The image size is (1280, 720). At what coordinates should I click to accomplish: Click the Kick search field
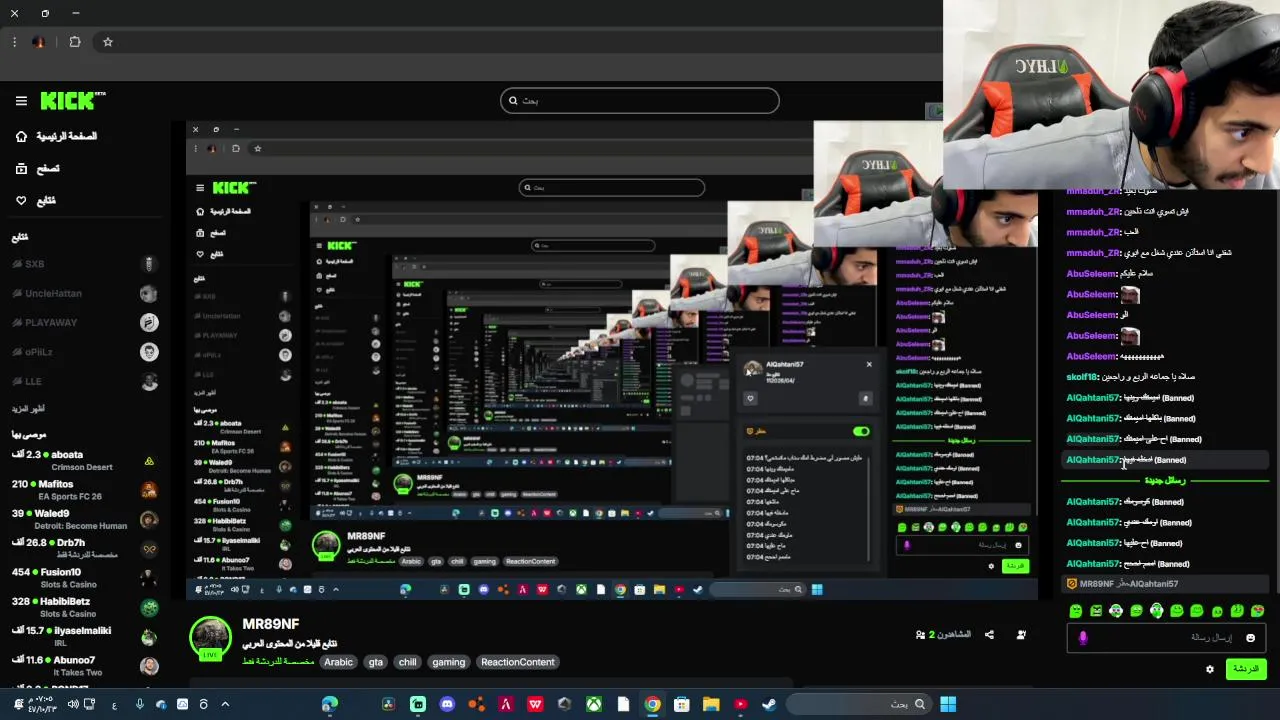click(x=640, y=100)
